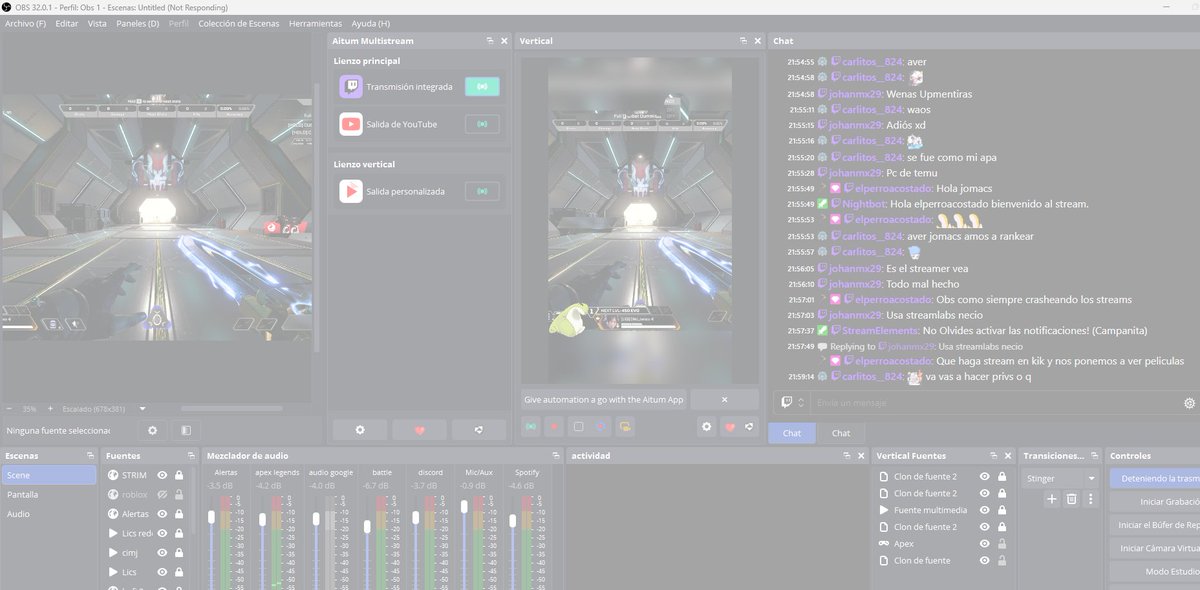Open the Archivo menu
Image resolution: width=1200 pixels, height=590 pixels.
tap(25, 23)
